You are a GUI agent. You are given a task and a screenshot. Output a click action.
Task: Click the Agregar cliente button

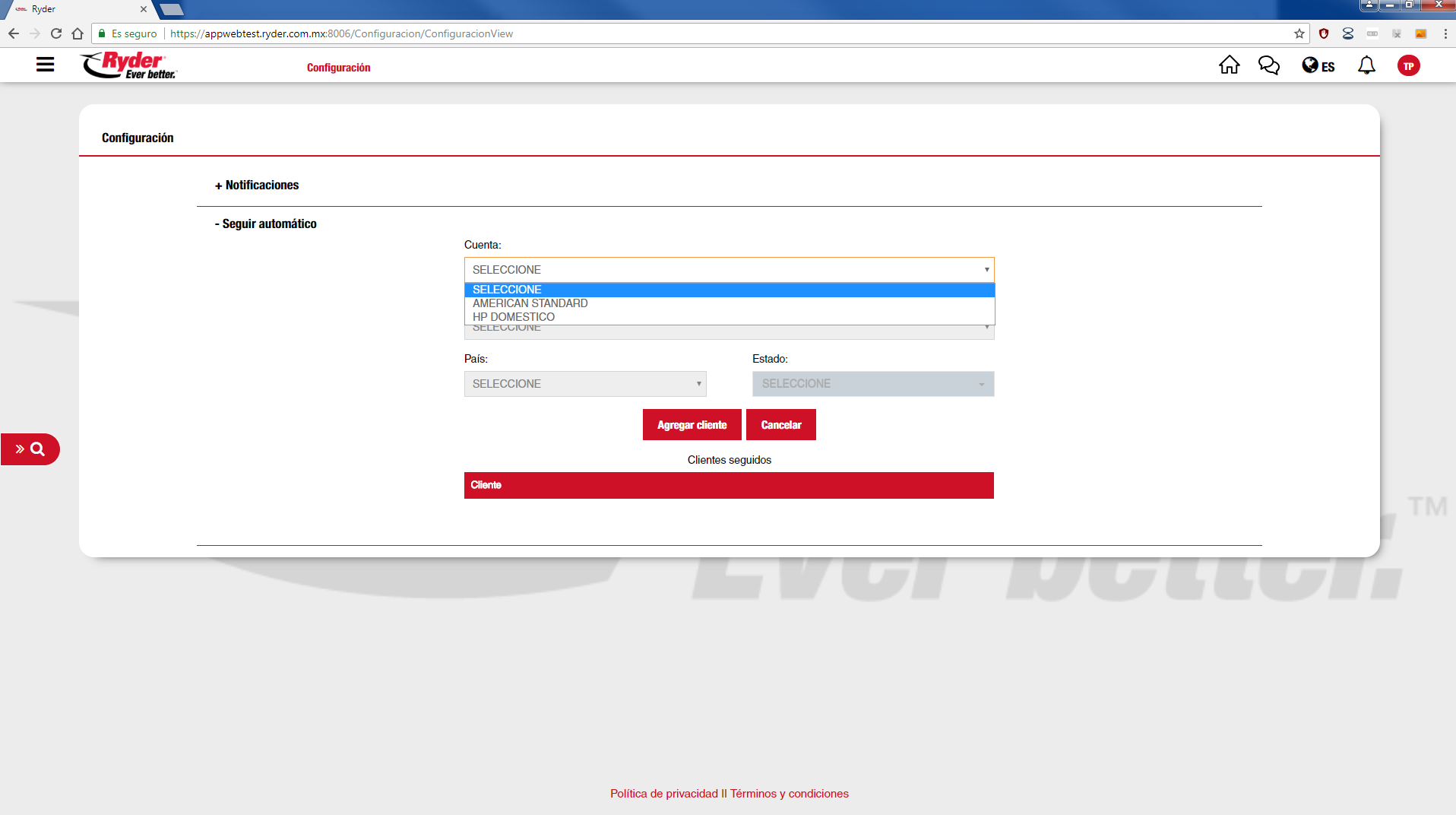692,425
